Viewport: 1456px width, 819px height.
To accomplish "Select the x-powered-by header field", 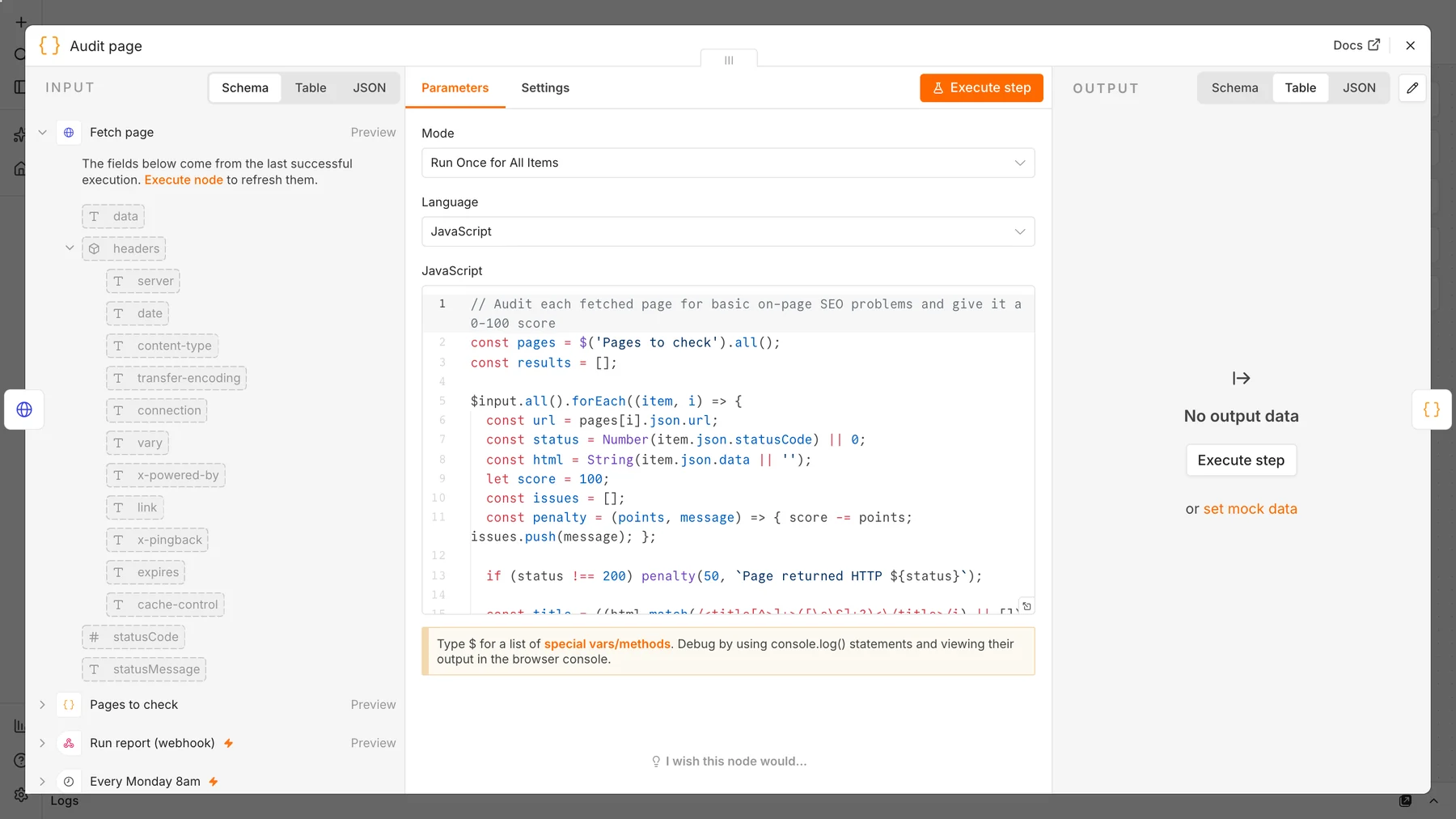I will tap(166, 475).
